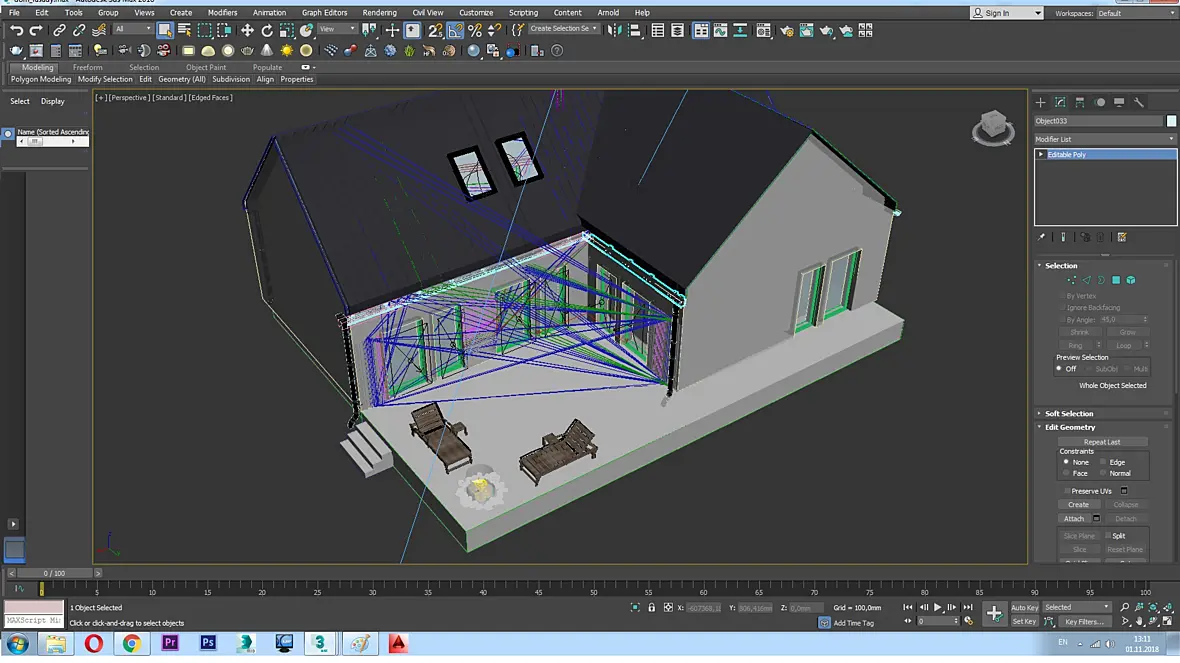Switch to the Freeform ribbon tab
1180x663 pixels.
pos(87,67)
